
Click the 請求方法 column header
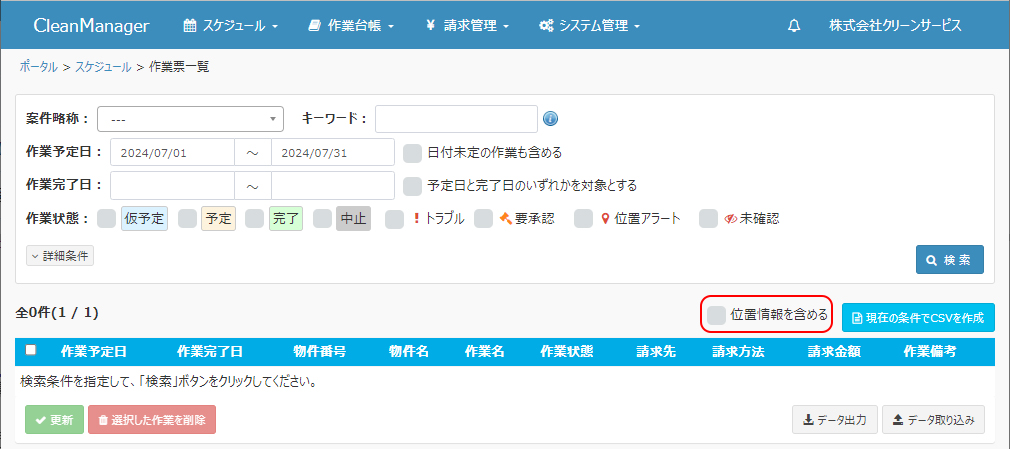coord(738,352)
